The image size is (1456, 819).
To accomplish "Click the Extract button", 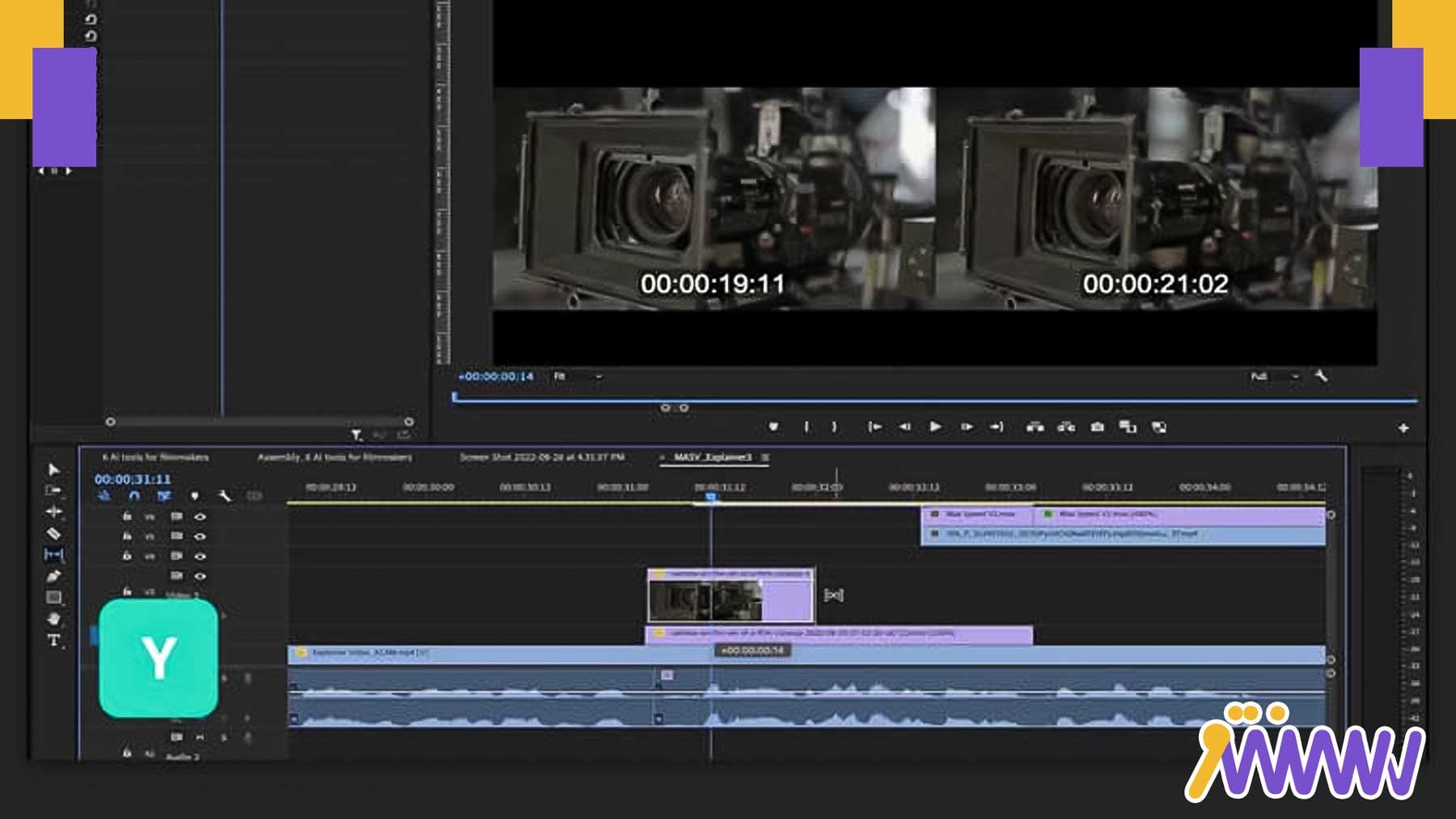I will click(x=1066, y=427).
